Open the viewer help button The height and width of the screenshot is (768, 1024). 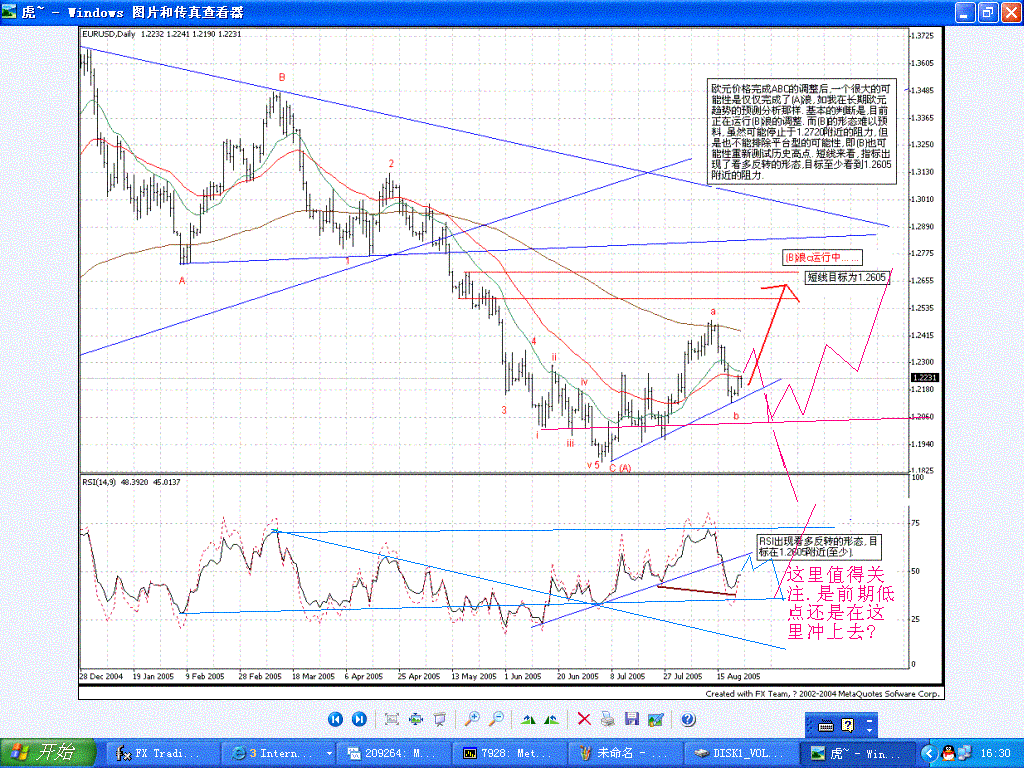click(688, 719)
